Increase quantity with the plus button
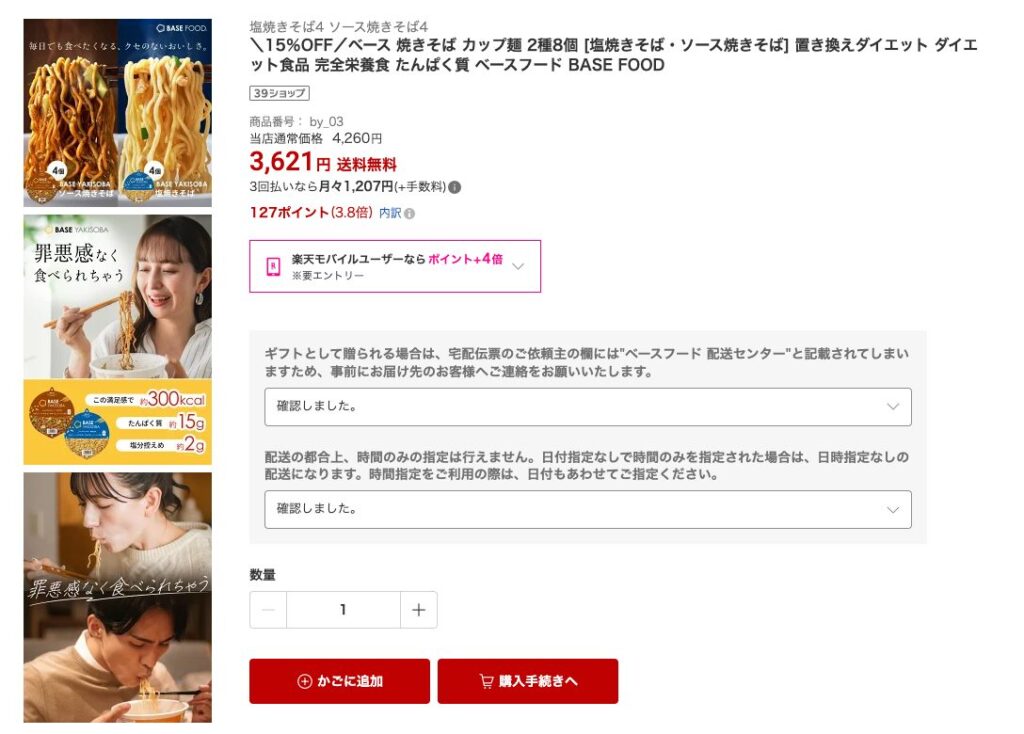This screenshot has width=1024, height=734. coord(419,610)
